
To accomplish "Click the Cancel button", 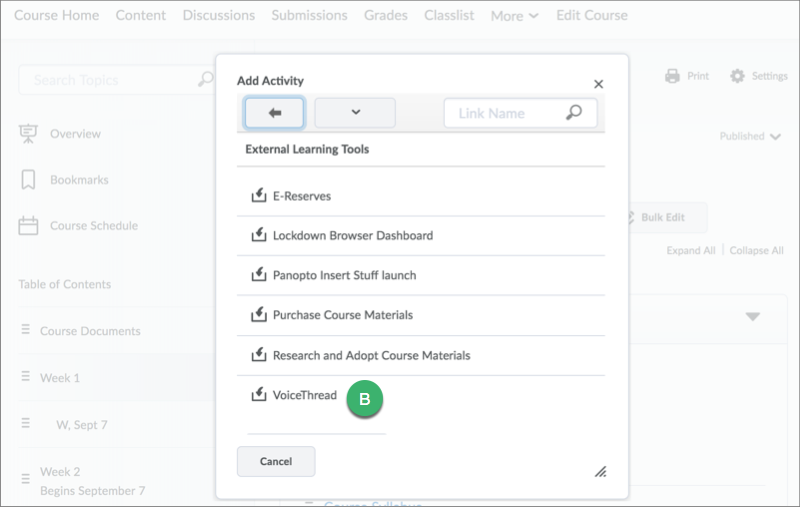I will point(276,462).
